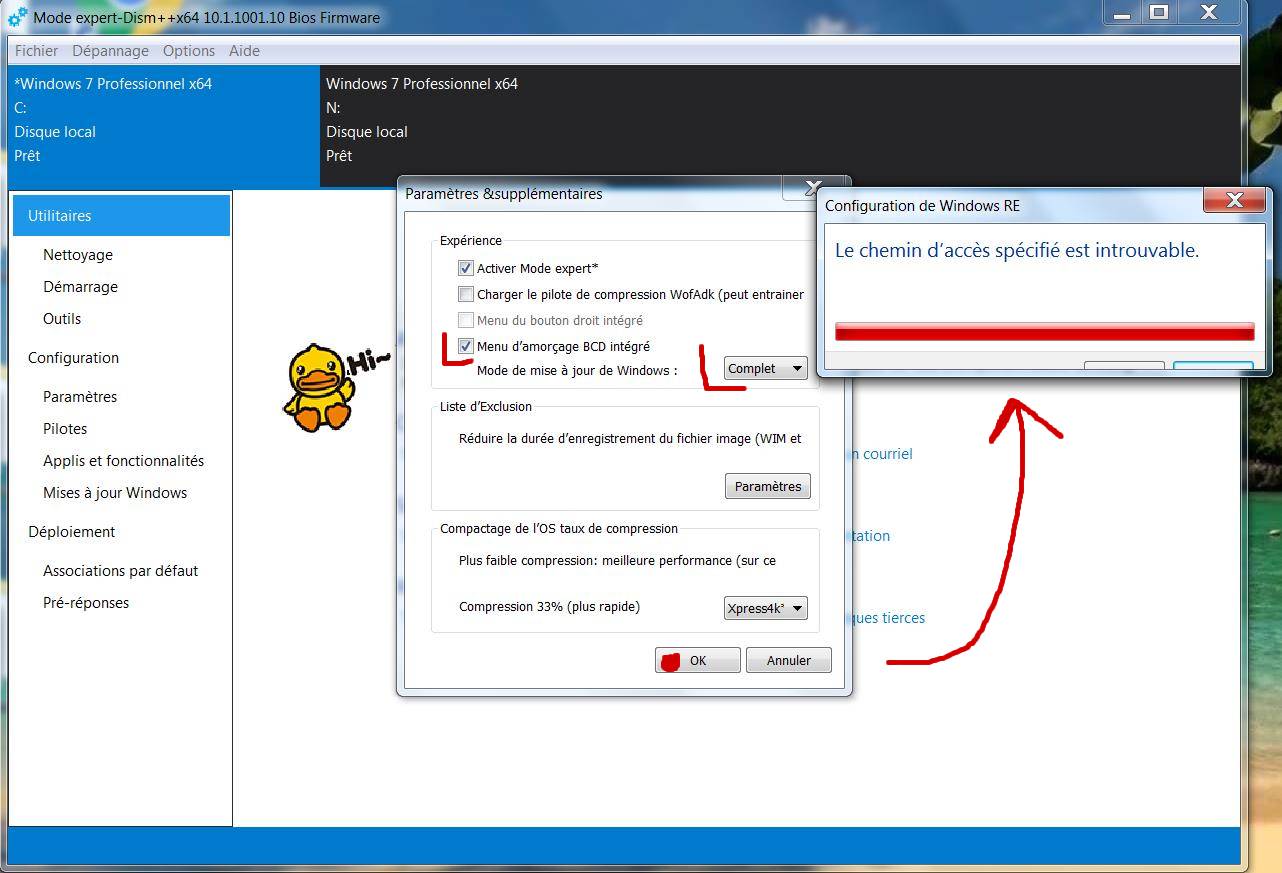Screen dimensions: 1282x873
Task: Open the Complet update mode dropdown
Action: (x=765, y=367)
